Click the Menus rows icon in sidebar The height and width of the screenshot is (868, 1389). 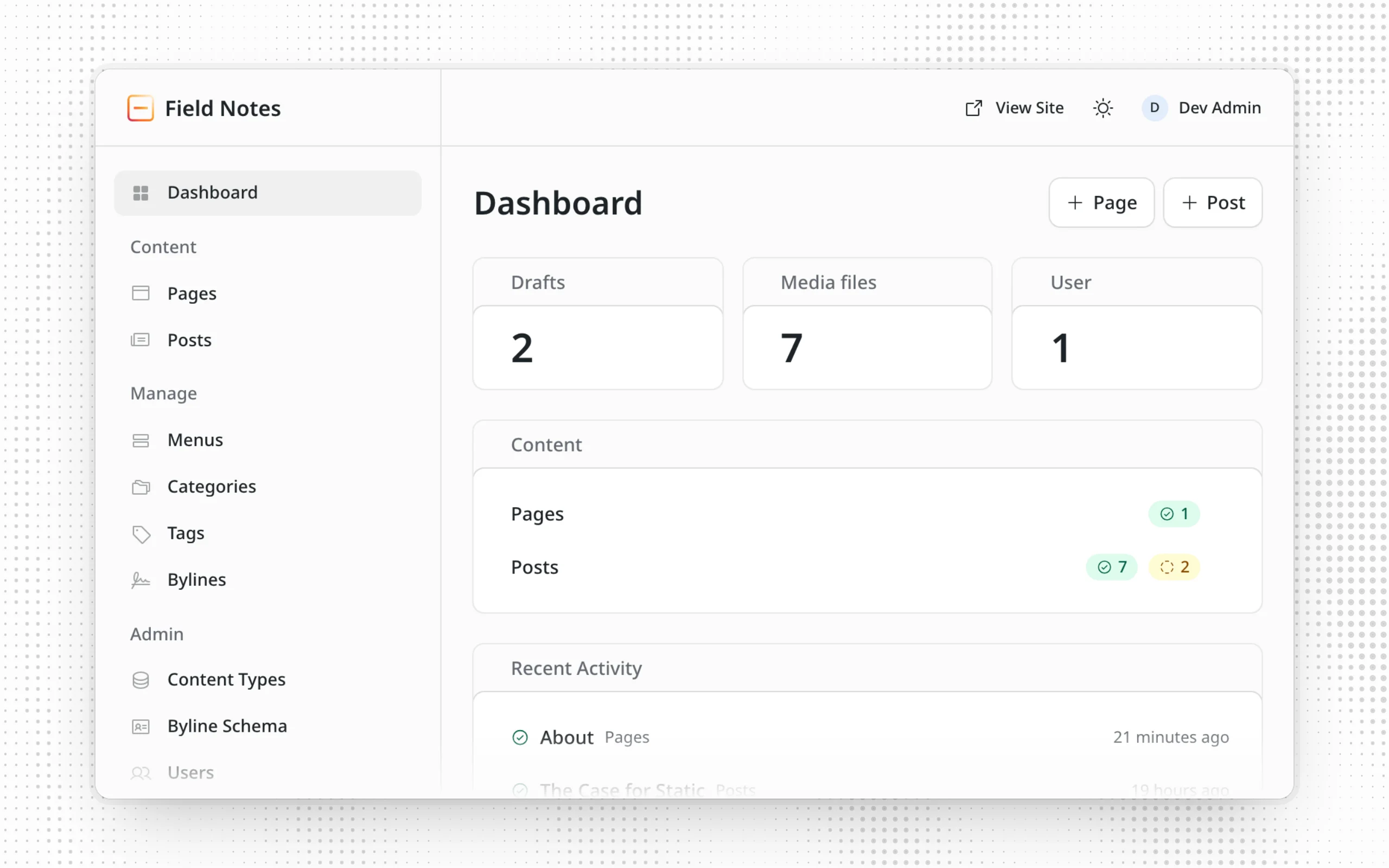141,441
